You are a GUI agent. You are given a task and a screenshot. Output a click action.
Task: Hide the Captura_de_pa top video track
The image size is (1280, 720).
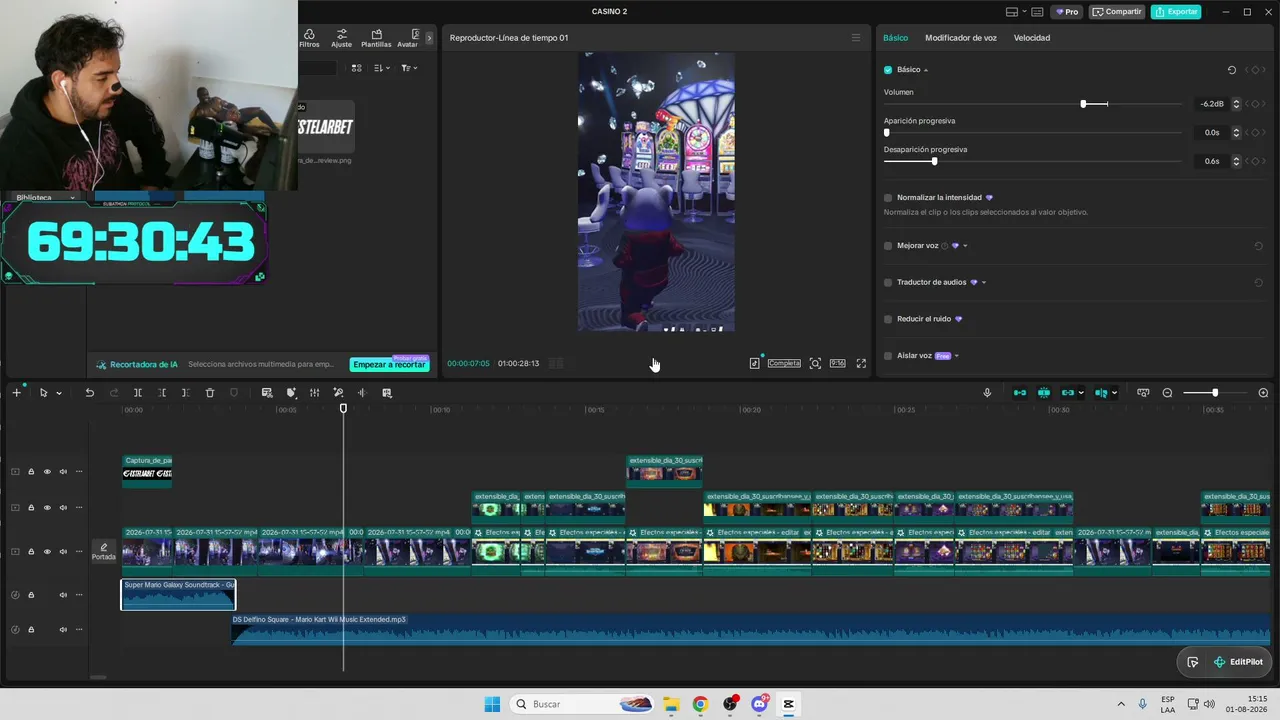point(47,472)
